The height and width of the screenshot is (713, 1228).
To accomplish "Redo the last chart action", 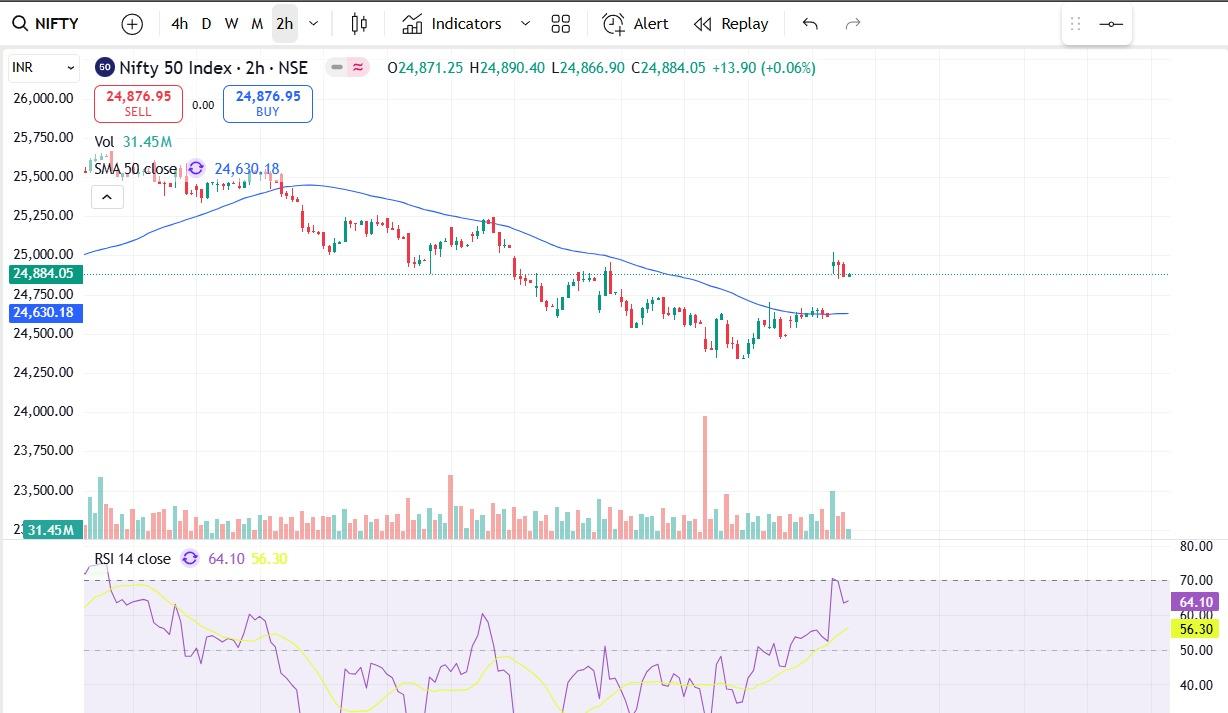I will (x=853, y=23).
